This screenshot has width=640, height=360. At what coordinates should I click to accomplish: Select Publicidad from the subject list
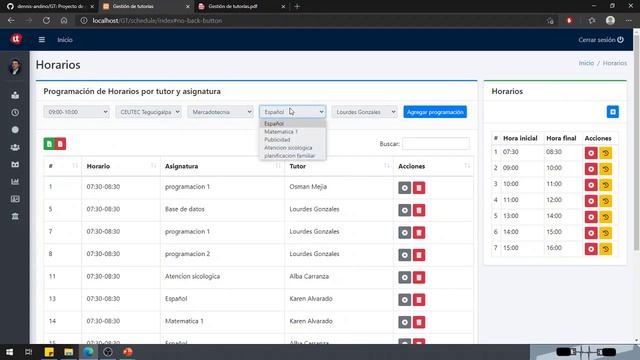pyautogui.click(x=292, y=140)
